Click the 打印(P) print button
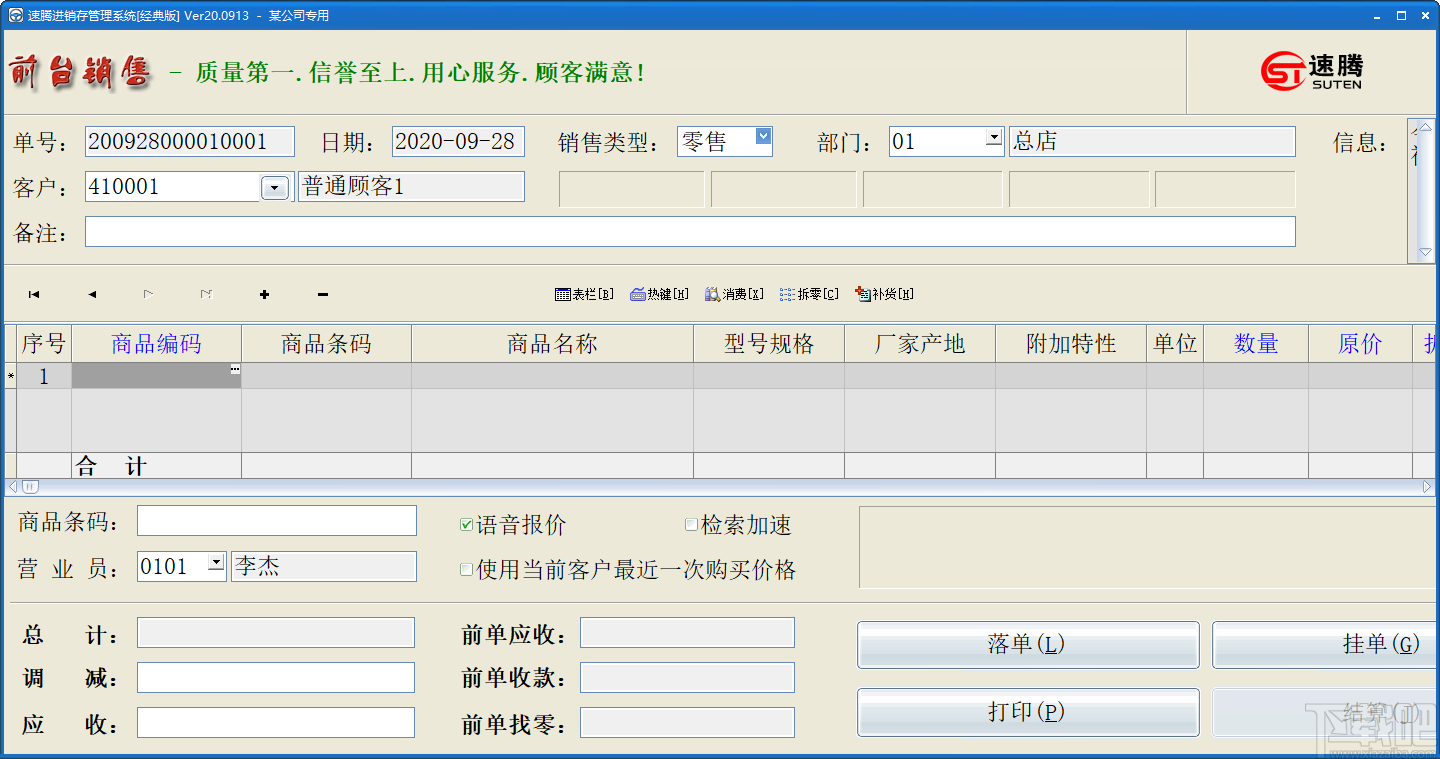Screen dimensions: 1440x759 click(1027, 712)
